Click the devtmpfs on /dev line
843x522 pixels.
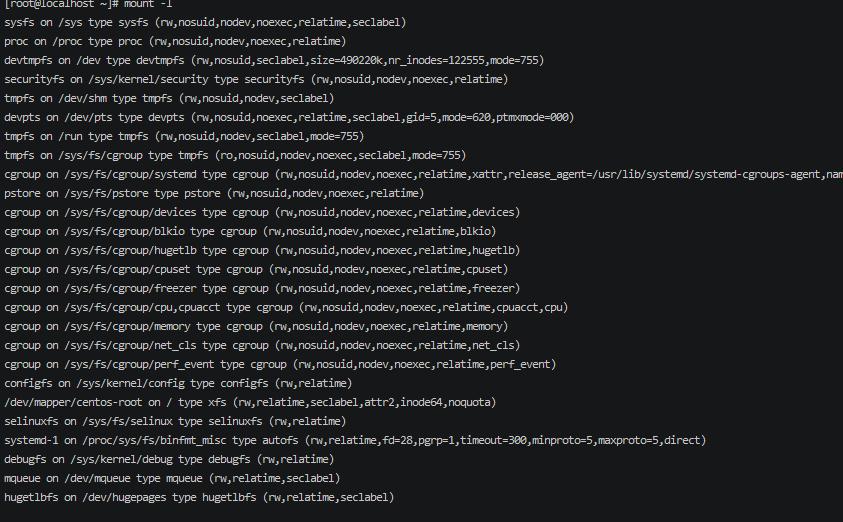point(274,60)
